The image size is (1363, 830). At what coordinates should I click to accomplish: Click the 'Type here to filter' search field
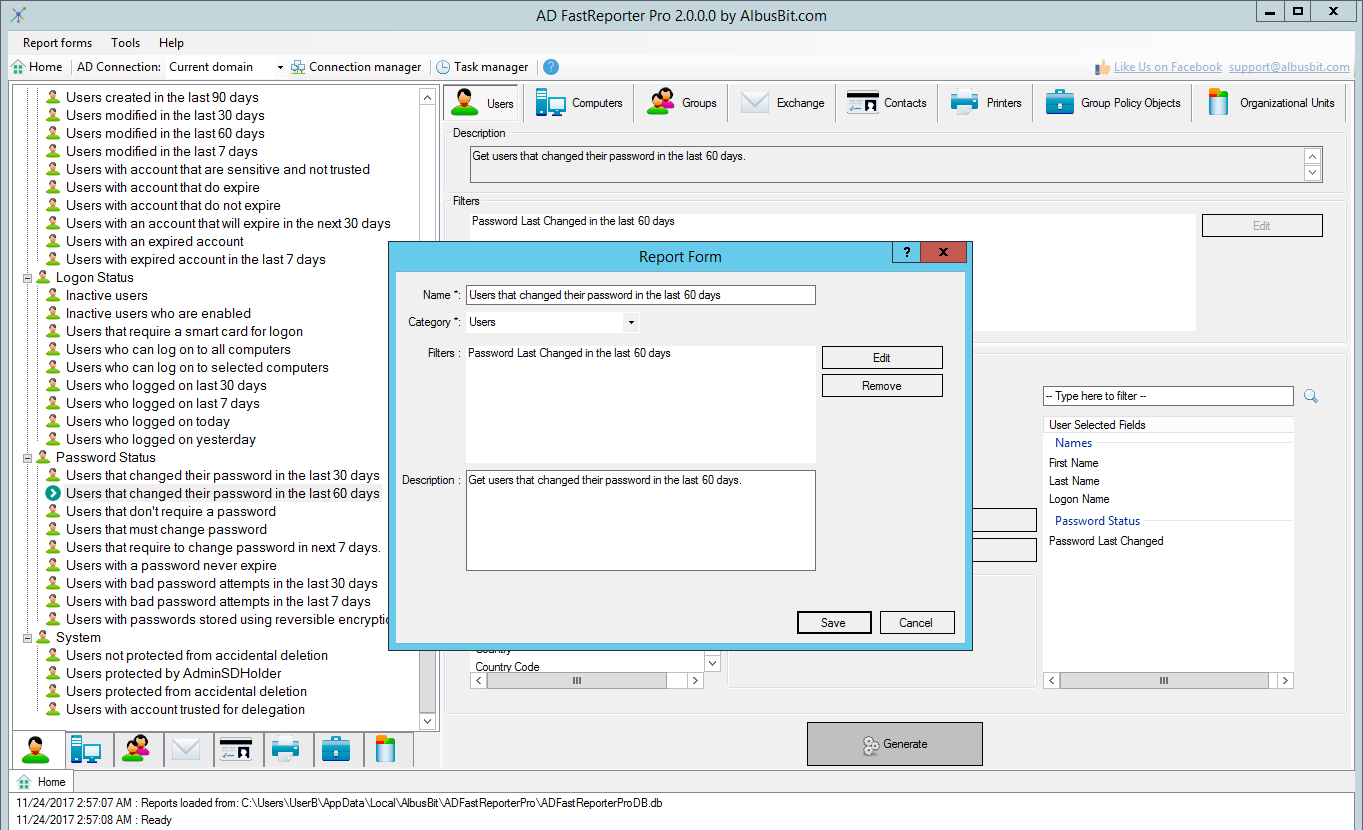coord(1168,396)
